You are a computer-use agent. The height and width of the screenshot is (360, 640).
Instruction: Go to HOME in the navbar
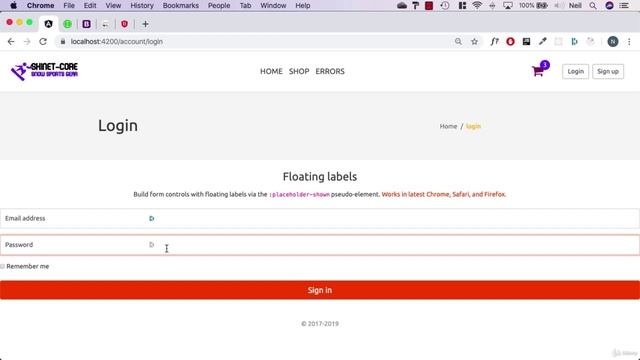[x=271, y=71]
